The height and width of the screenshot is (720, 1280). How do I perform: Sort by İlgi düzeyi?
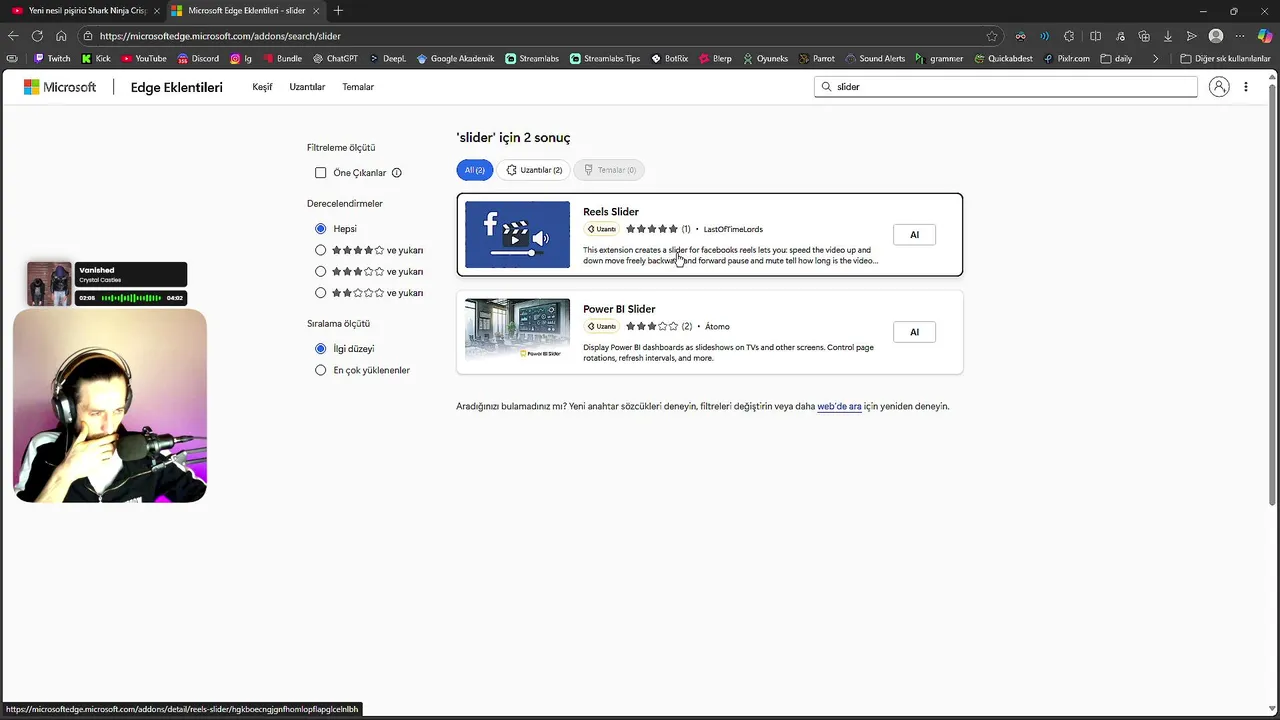321,349
